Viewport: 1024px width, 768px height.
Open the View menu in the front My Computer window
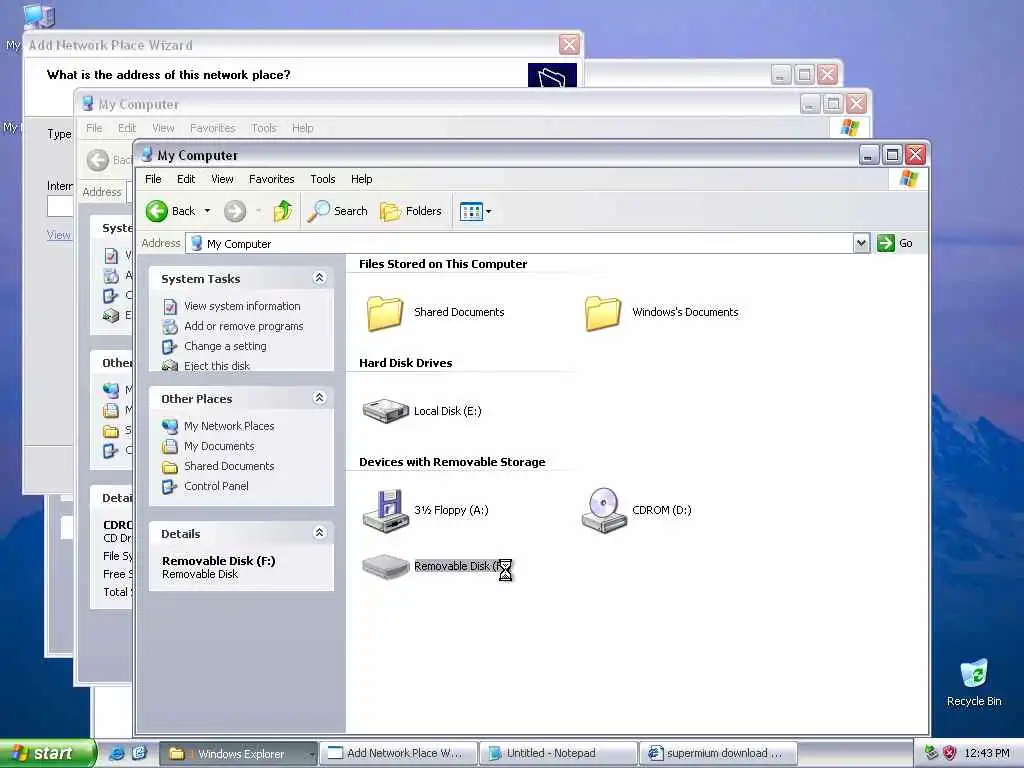click(222, 179)
